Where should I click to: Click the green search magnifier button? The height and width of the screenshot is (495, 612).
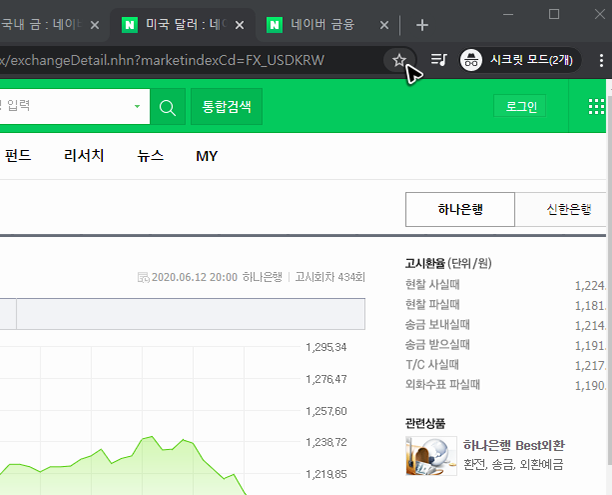click(168, 107)
